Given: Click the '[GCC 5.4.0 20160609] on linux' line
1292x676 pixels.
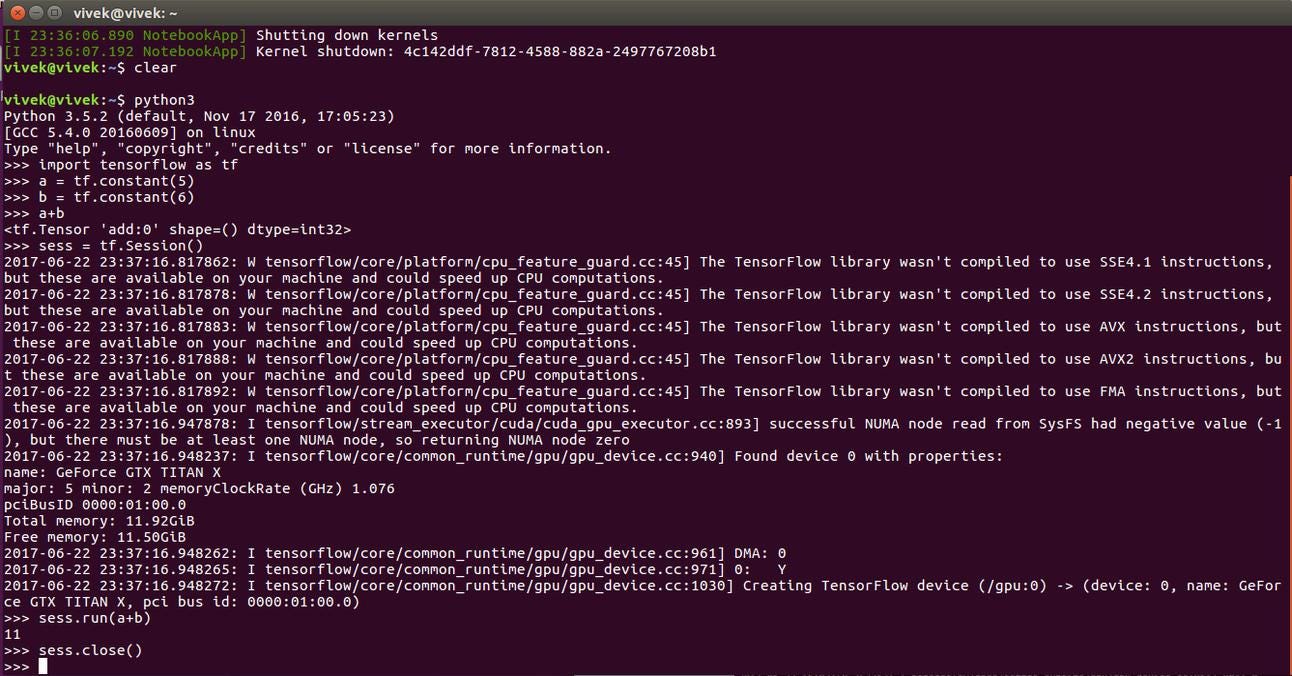Looking at the screenshot, I should (x=130, y=132).
